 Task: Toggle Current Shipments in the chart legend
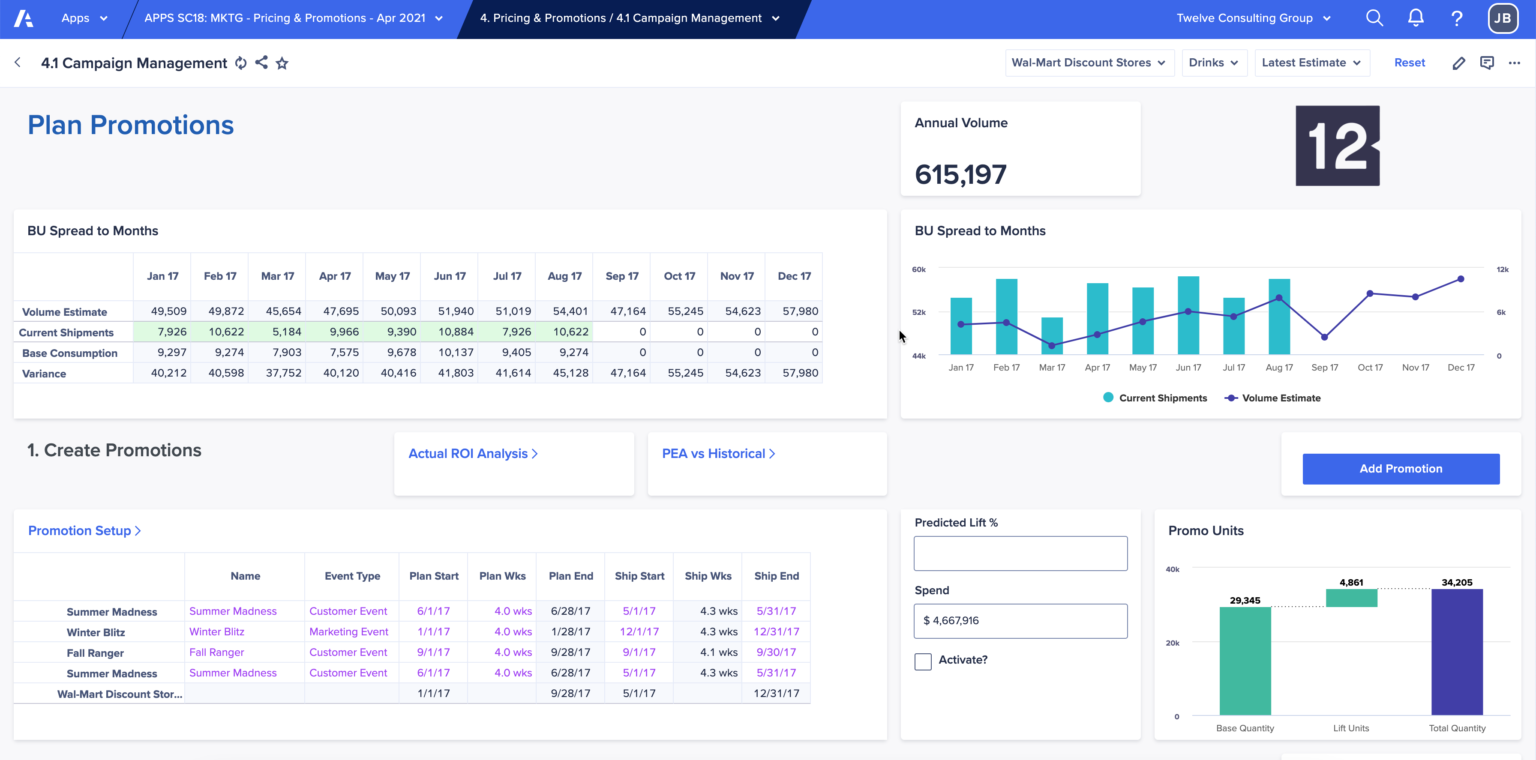point(1155,397)
